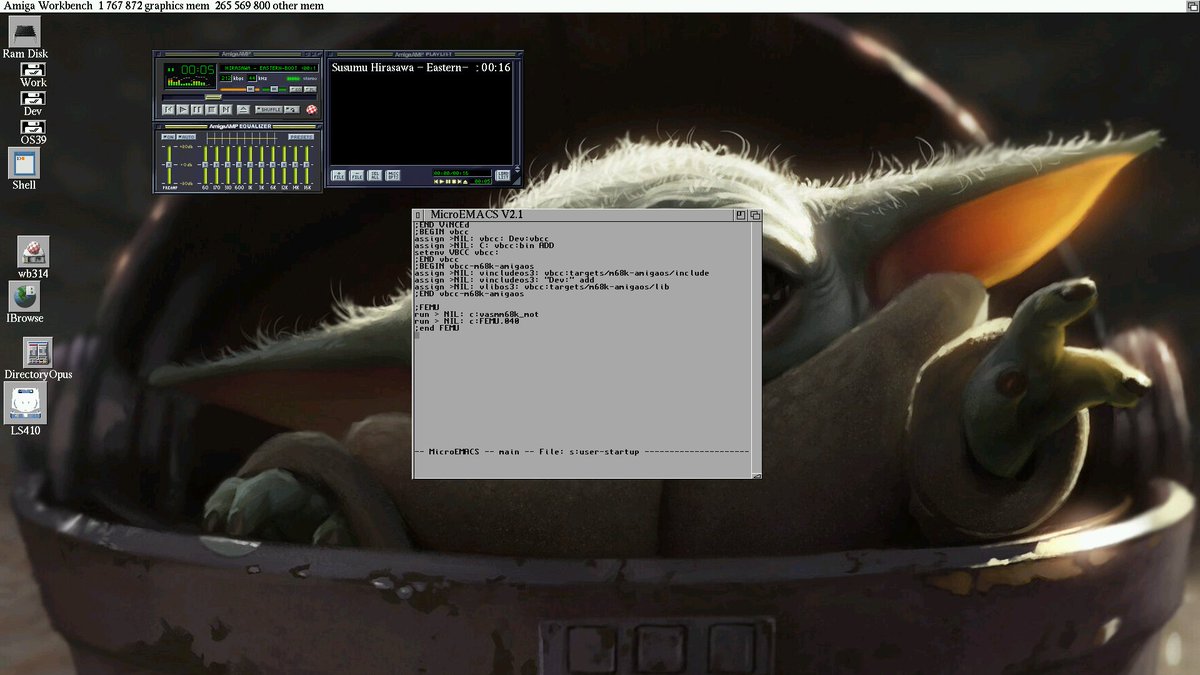Click the playlist scroll arrows

point(517,168)
